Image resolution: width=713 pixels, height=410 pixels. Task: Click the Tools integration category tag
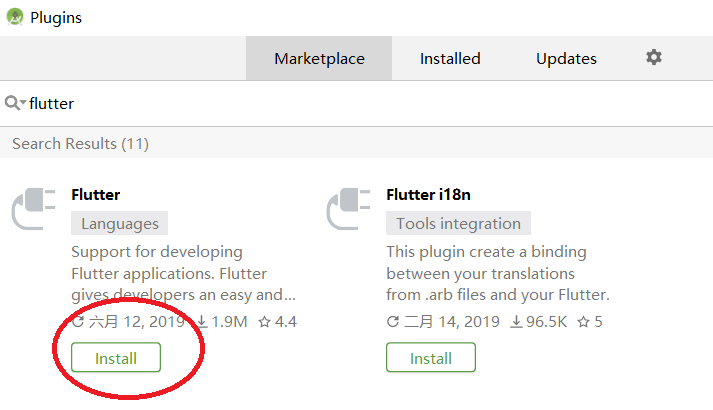click(458, 223)
